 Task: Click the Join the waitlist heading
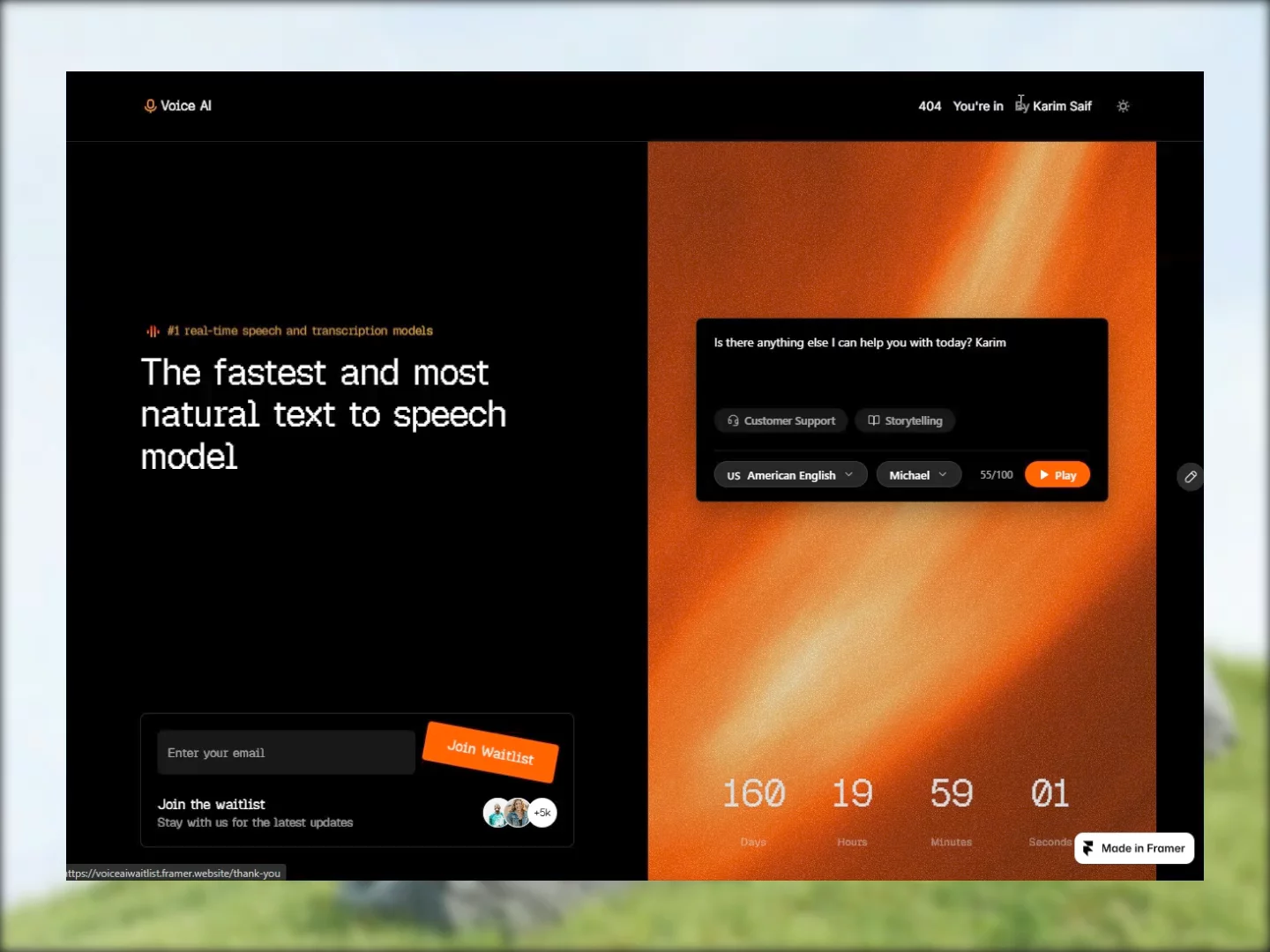click(212, 804)
